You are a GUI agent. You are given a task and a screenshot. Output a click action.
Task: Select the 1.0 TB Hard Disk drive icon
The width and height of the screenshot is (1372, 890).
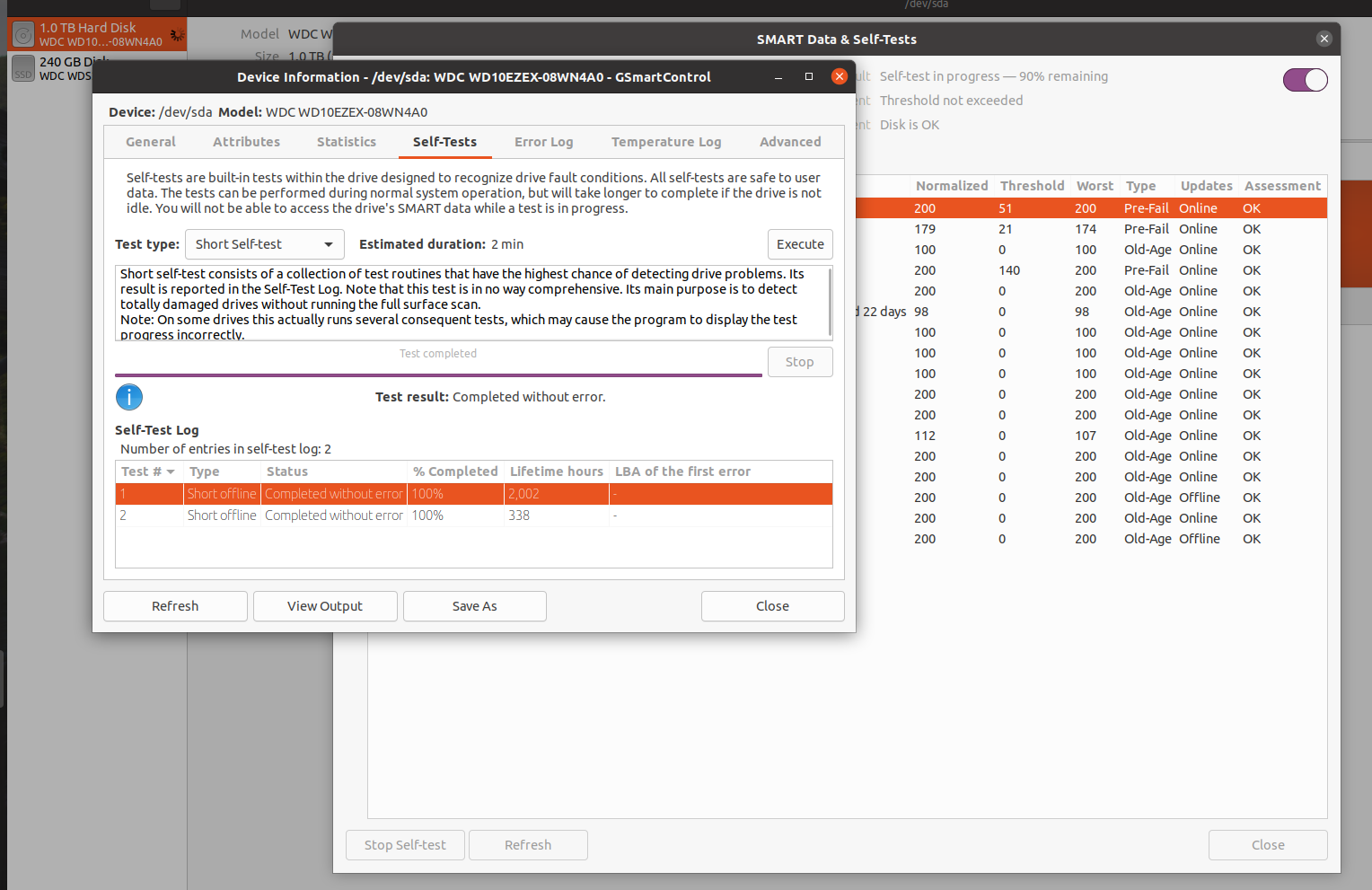(23, 35)
